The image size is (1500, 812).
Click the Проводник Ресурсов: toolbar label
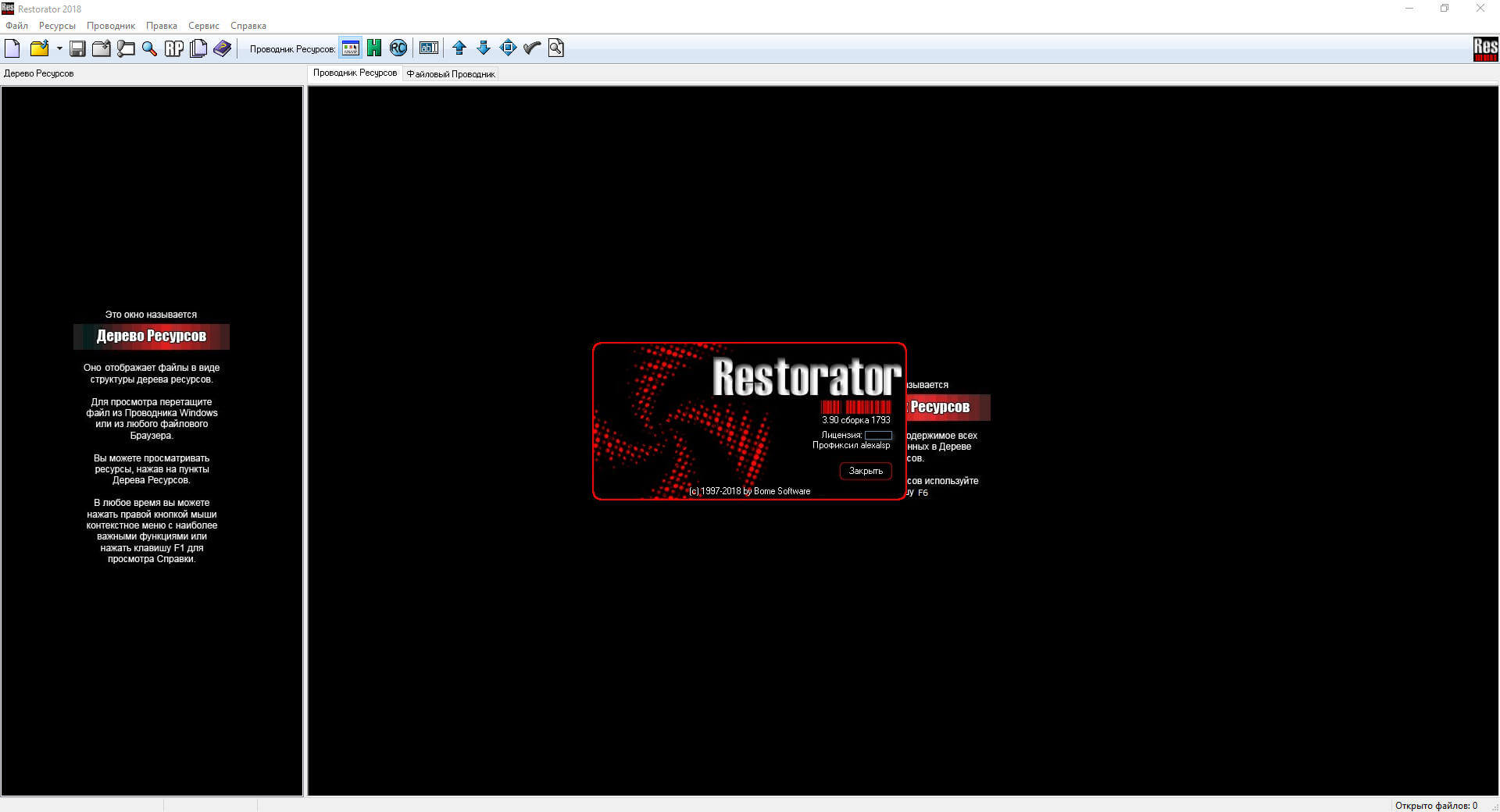pos(292,49)
